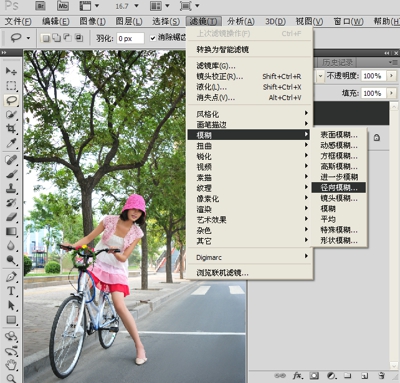Open the Lasso tool preset picker
Viewport: 400px width, 383px height.
coord(28,38)
